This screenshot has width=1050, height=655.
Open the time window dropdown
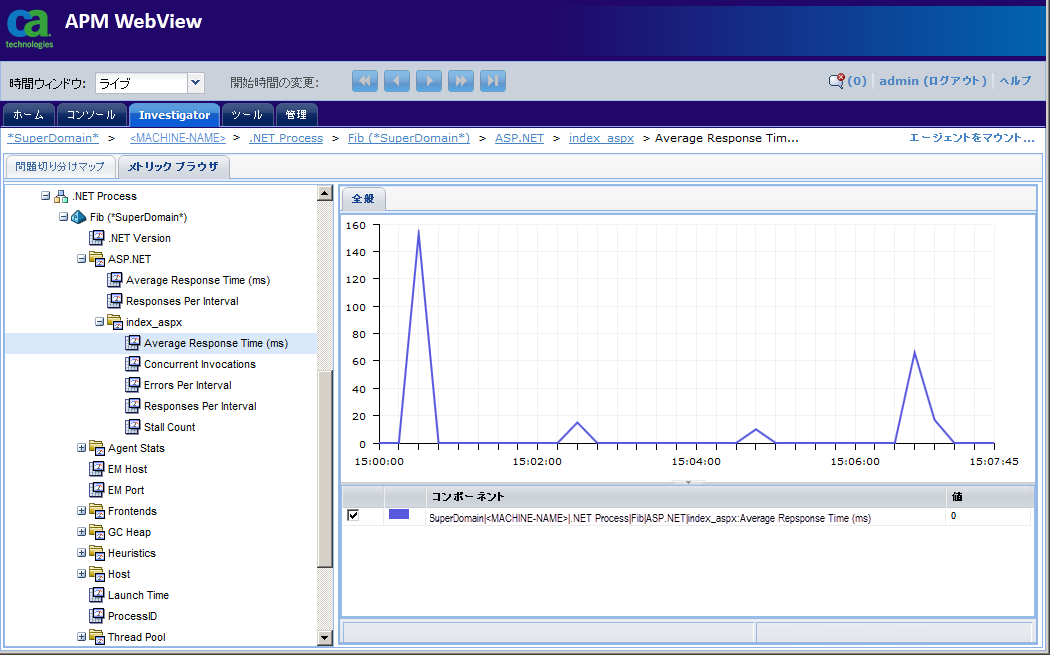coord(196,83)
